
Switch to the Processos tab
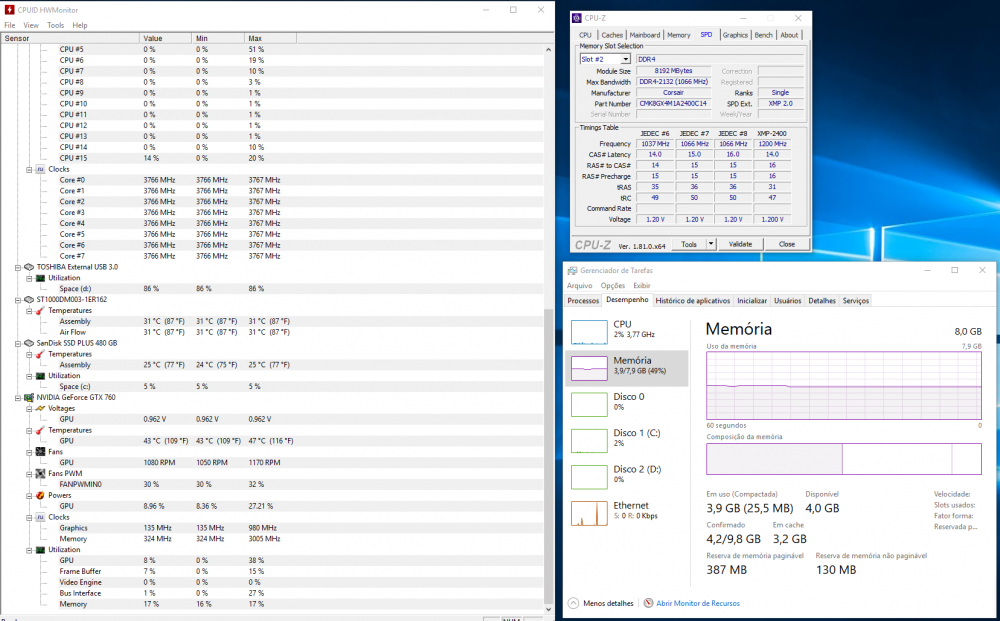point(582,300)
